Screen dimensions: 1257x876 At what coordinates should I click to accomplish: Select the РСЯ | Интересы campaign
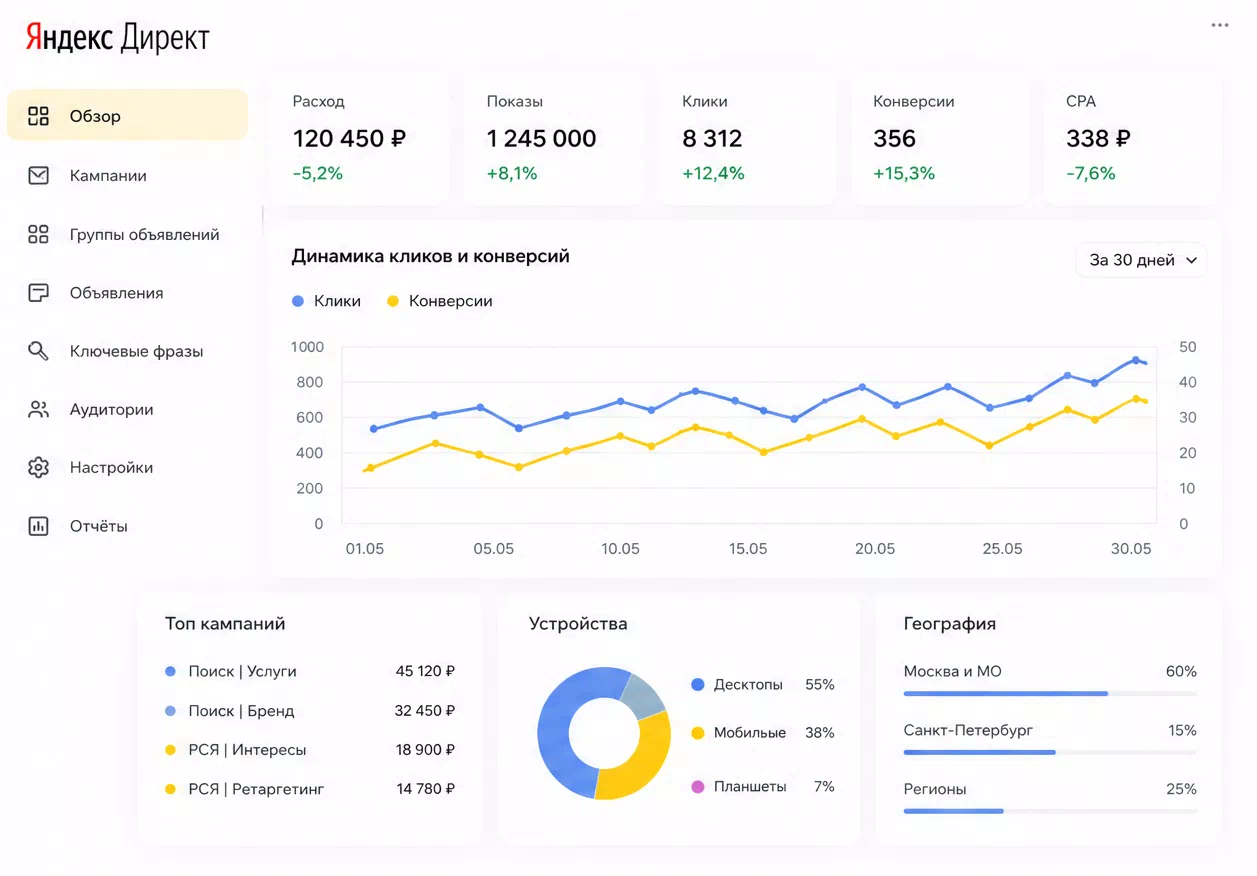click(x=310, y=749)
